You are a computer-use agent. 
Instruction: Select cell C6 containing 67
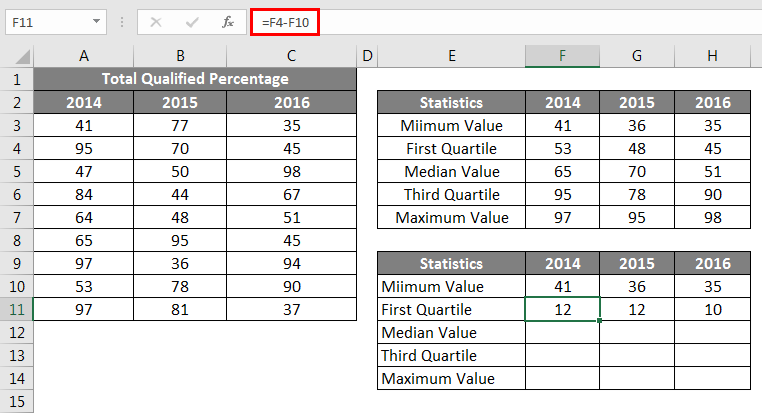[292, 194]
